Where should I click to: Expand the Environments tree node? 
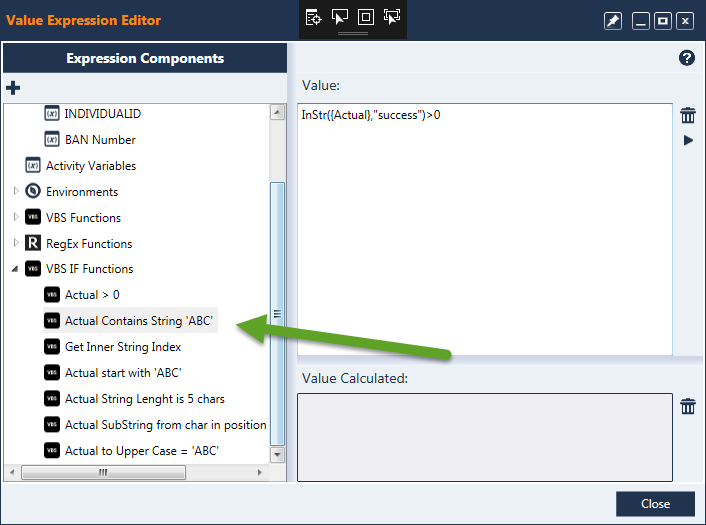[16, 191]
